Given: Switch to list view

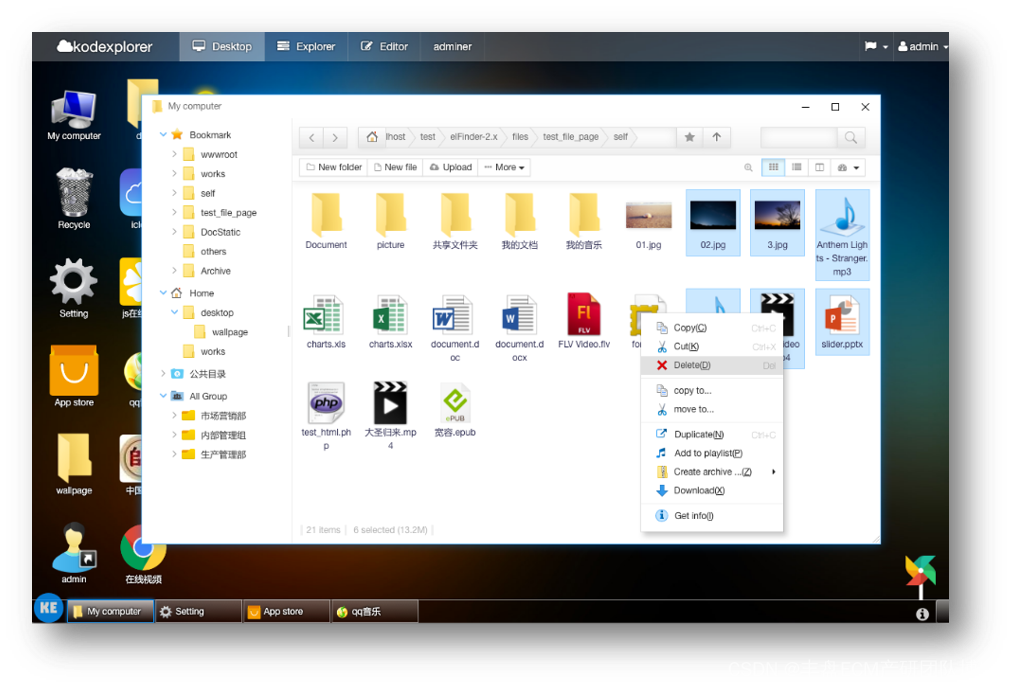Looking at the screenshot, I should [797, 168].
